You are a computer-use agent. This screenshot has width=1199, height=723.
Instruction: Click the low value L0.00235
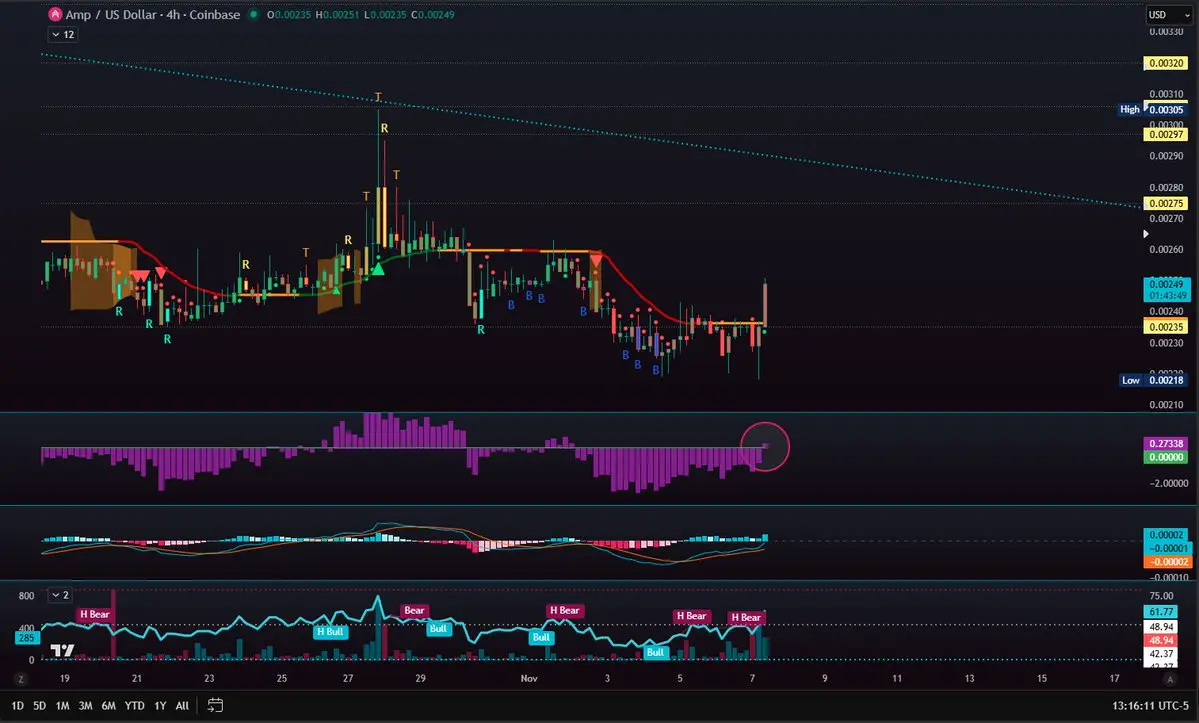point(385,15)
